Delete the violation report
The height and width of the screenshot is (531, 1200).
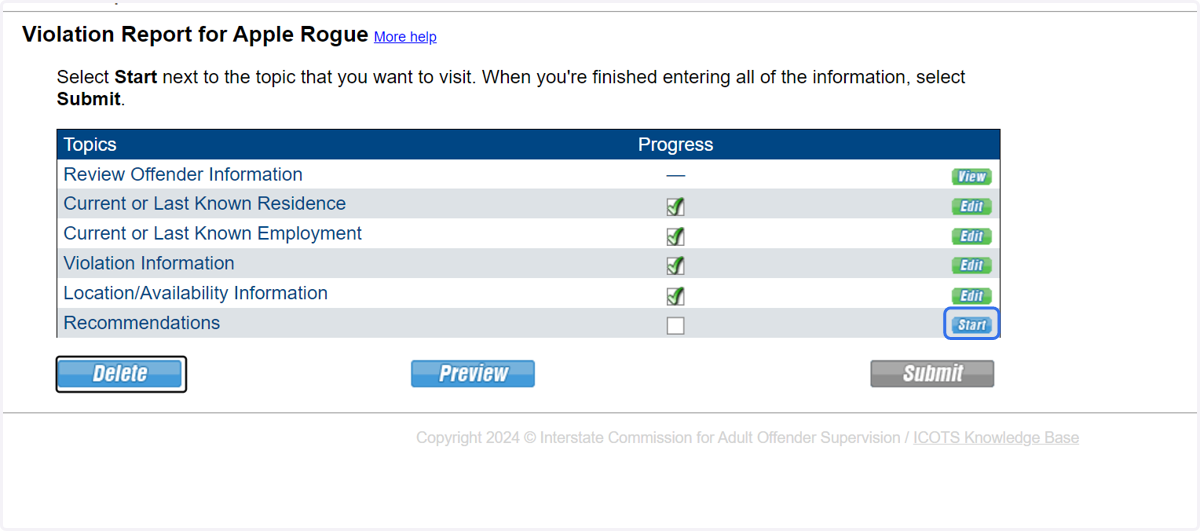[120, 374]
